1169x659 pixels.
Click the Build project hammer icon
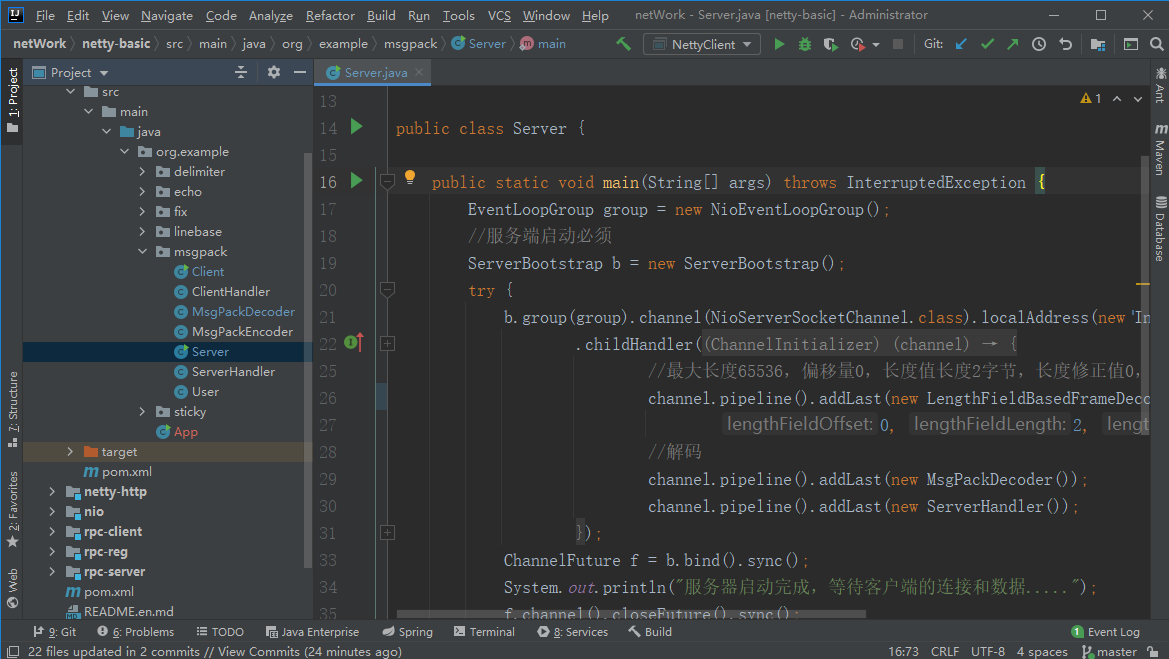[x=623, y=44]
